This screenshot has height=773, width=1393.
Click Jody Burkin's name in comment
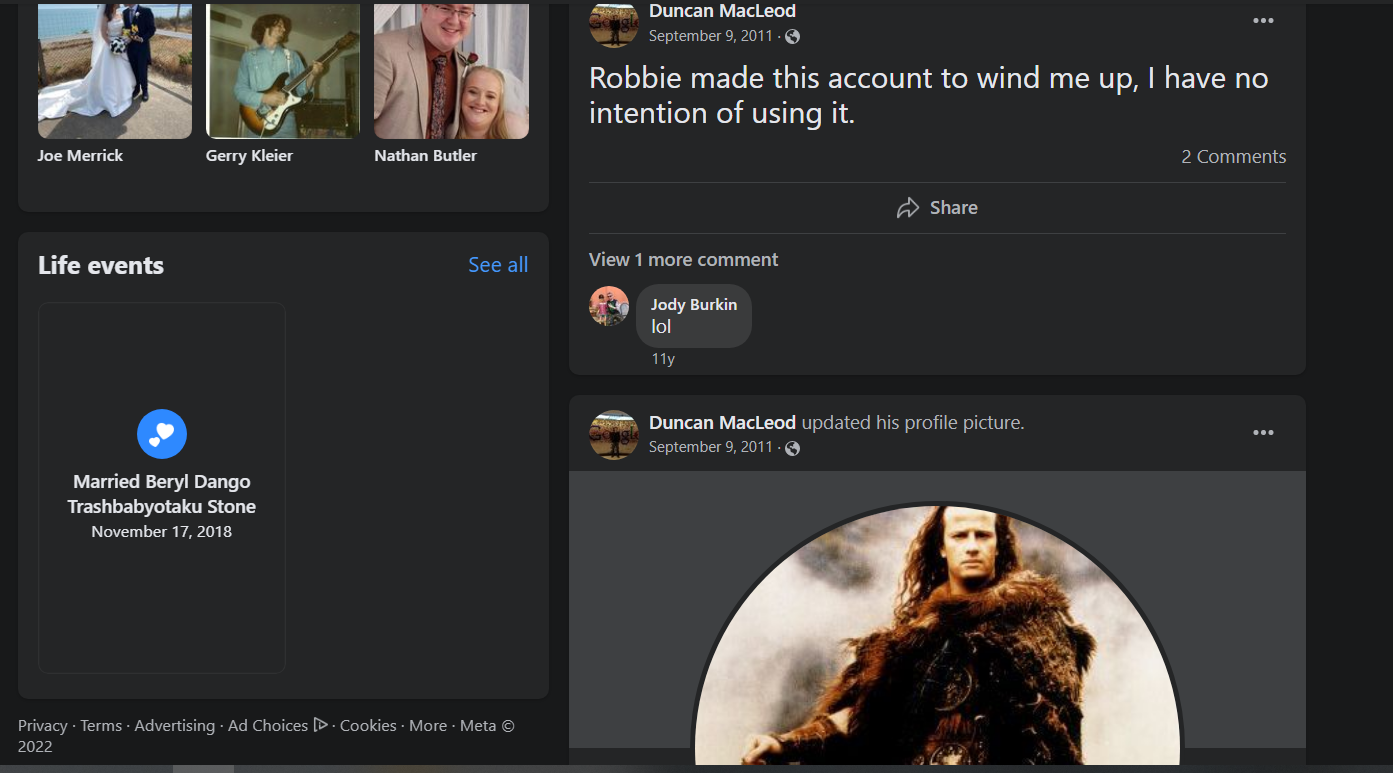coord(694,305)
